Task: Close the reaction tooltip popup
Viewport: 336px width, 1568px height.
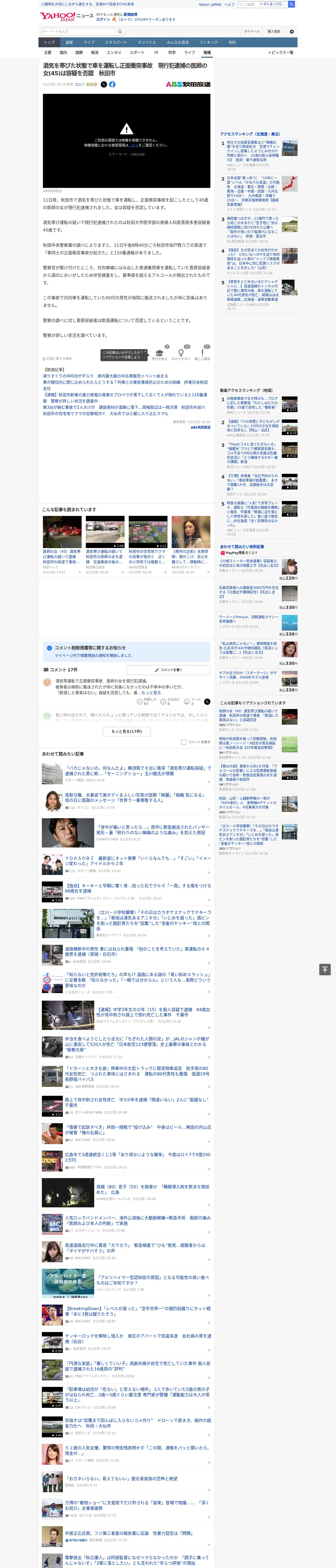Action: tap(145, 352)
